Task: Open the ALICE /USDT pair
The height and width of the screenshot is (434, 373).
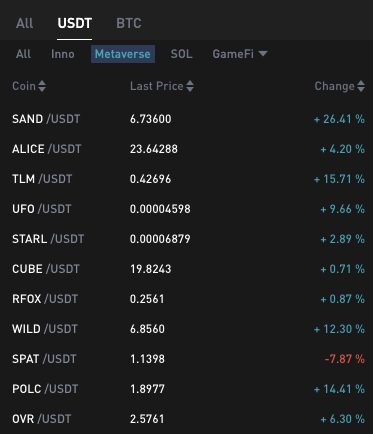Action: coord(47,149)
